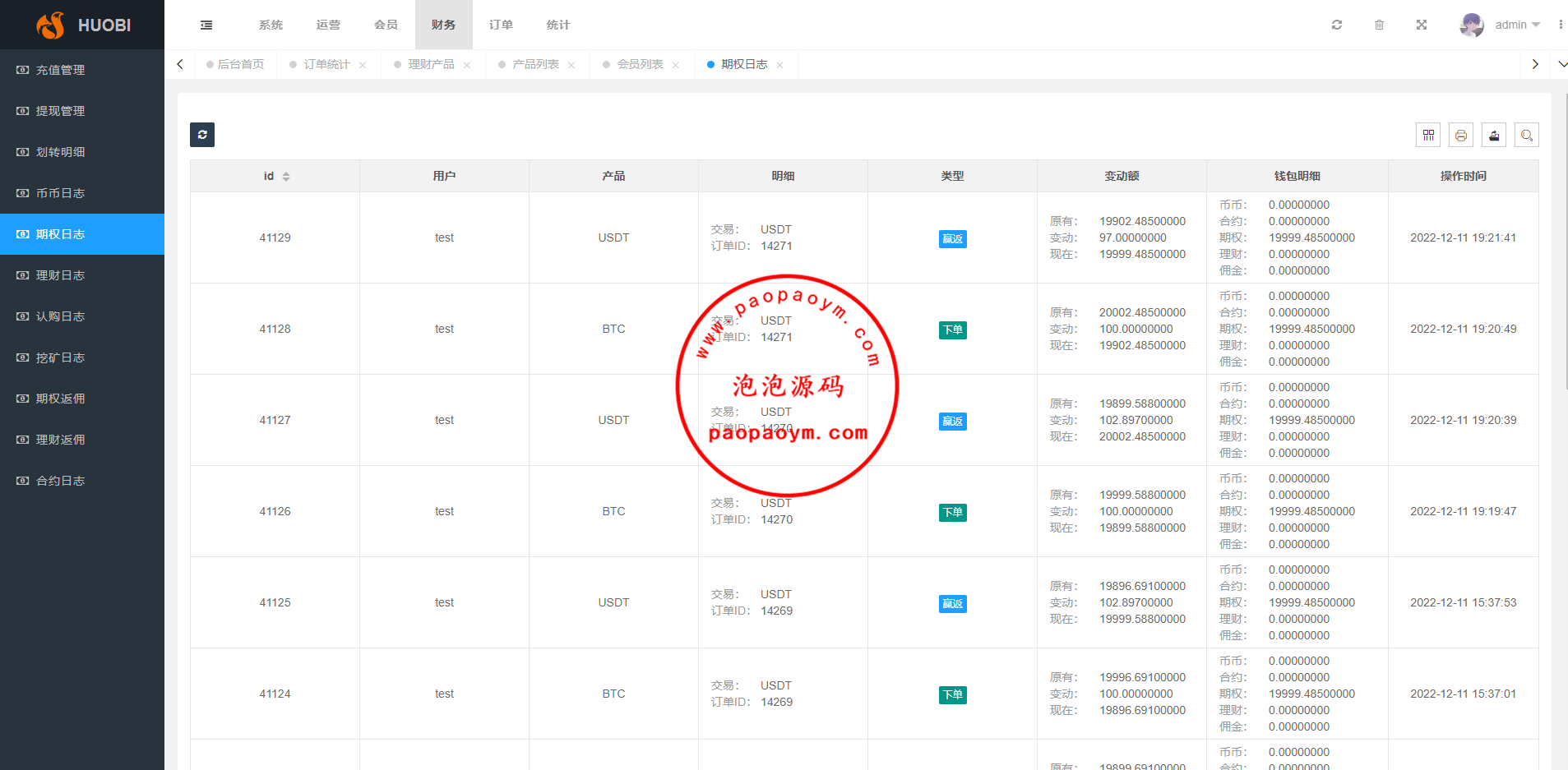Click the 赢返 tag in row 41125

(952, 604)
